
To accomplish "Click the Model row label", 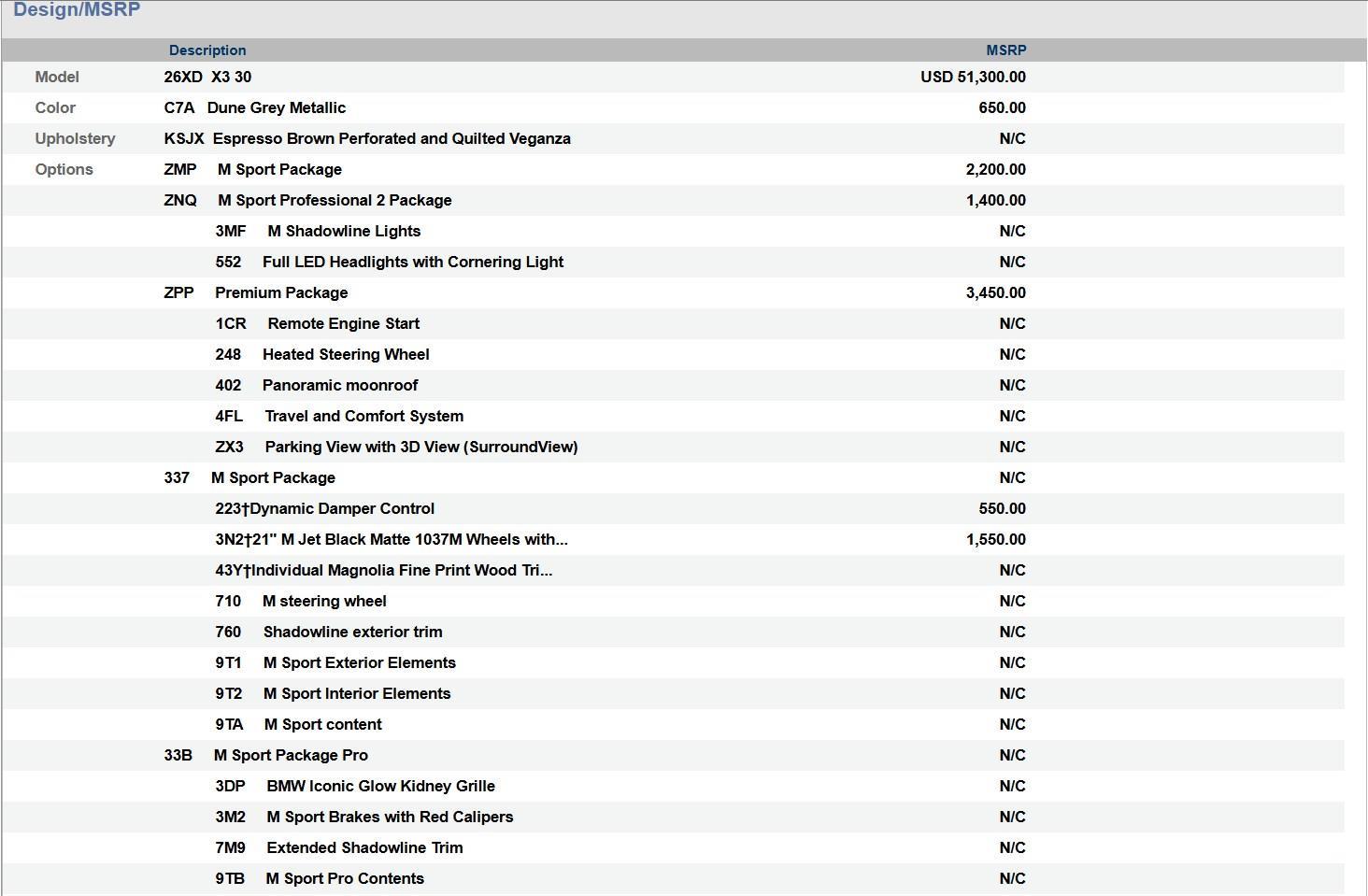I will point(57,77).
